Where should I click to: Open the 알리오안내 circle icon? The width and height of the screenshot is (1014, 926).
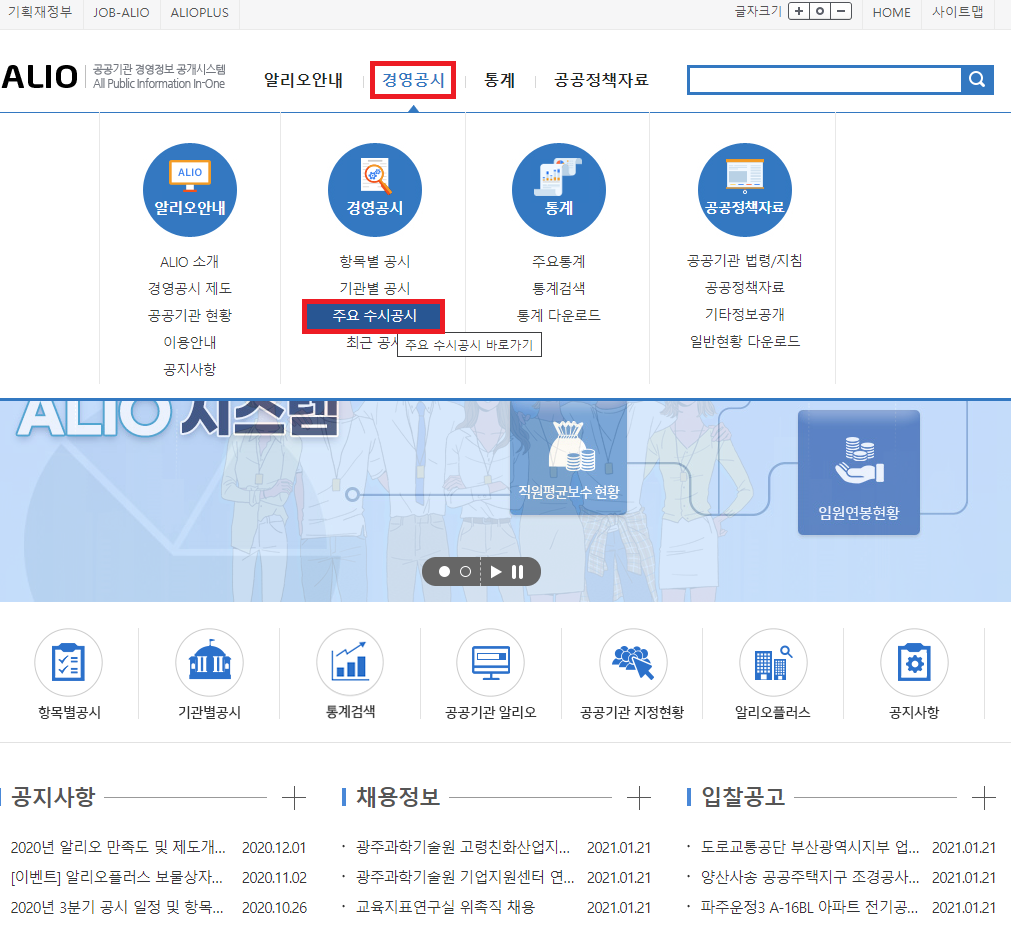(x=189, y=190)
